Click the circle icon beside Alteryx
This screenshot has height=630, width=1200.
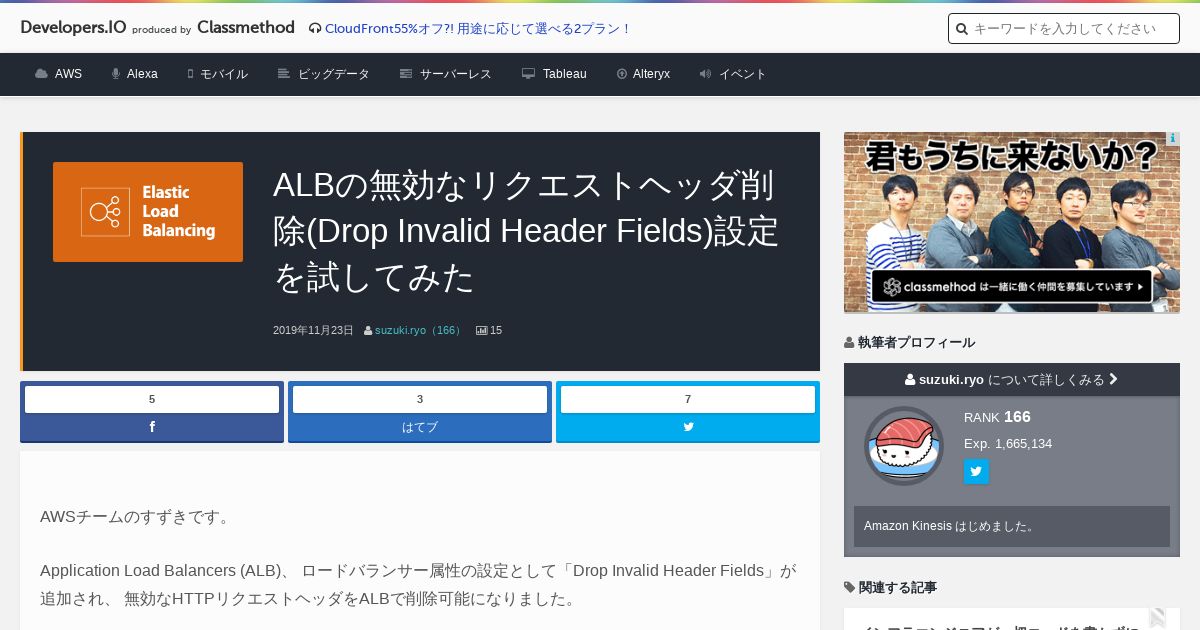pos(622,74)
